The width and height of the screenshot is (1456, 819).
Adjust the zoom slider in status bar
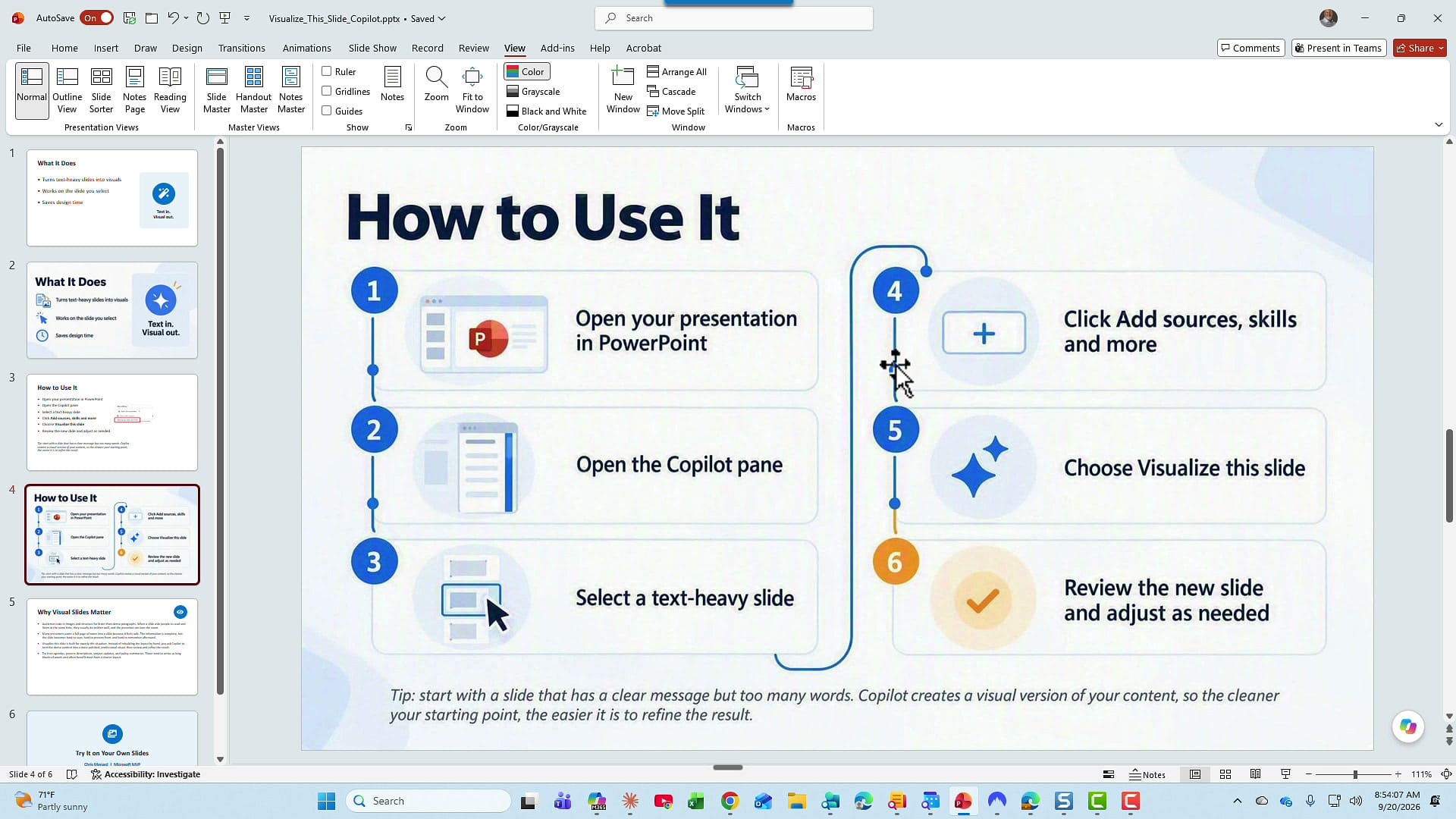1354,774
